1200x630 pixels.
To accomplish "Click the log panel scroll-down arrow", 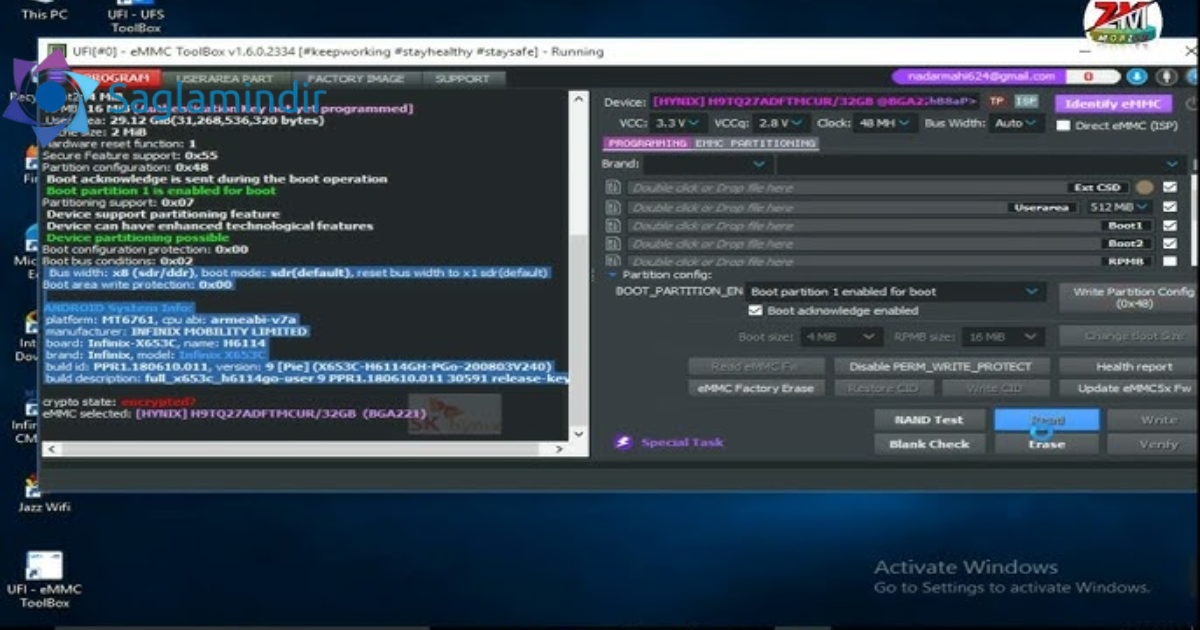I will click(578, 433).
